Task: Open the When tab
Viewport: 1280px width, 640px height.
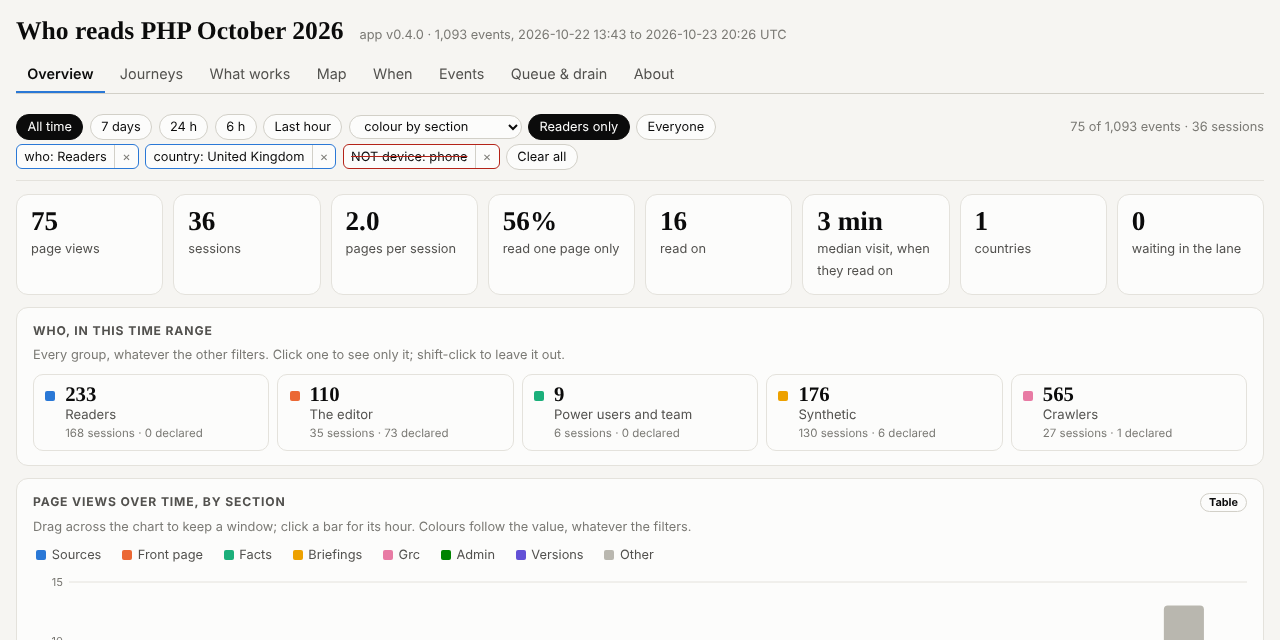Action: (x=393, y=74)
